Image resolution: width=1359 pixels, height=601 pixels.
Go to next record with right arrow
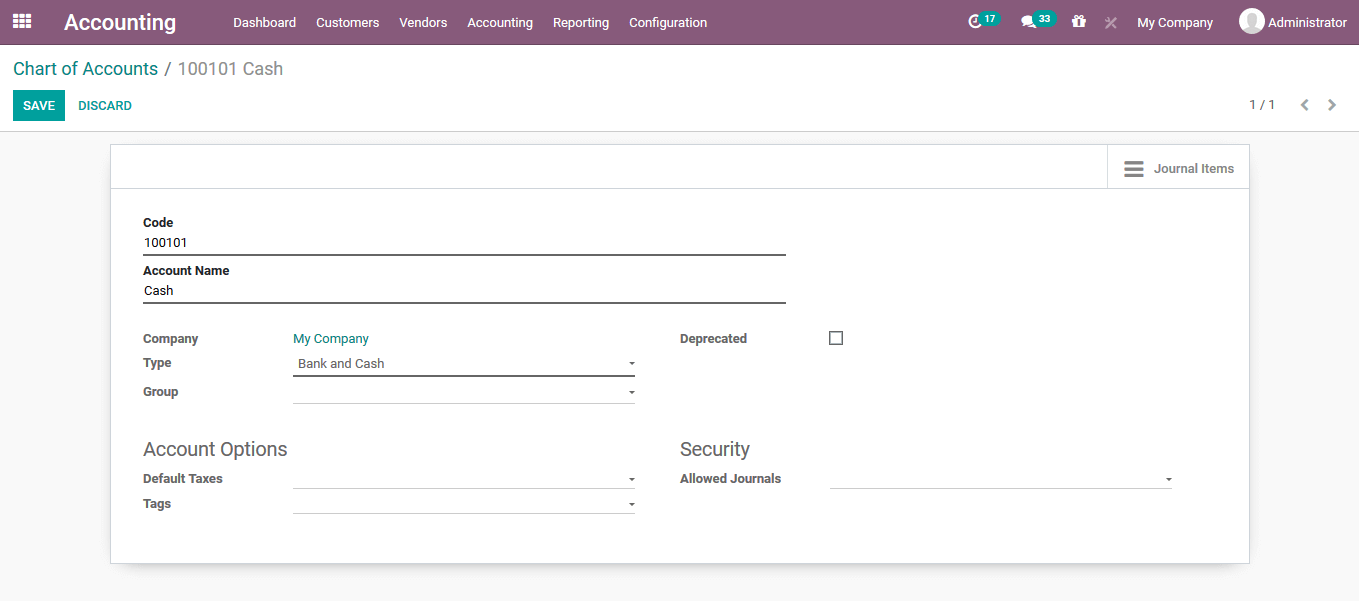[1332, 104]
